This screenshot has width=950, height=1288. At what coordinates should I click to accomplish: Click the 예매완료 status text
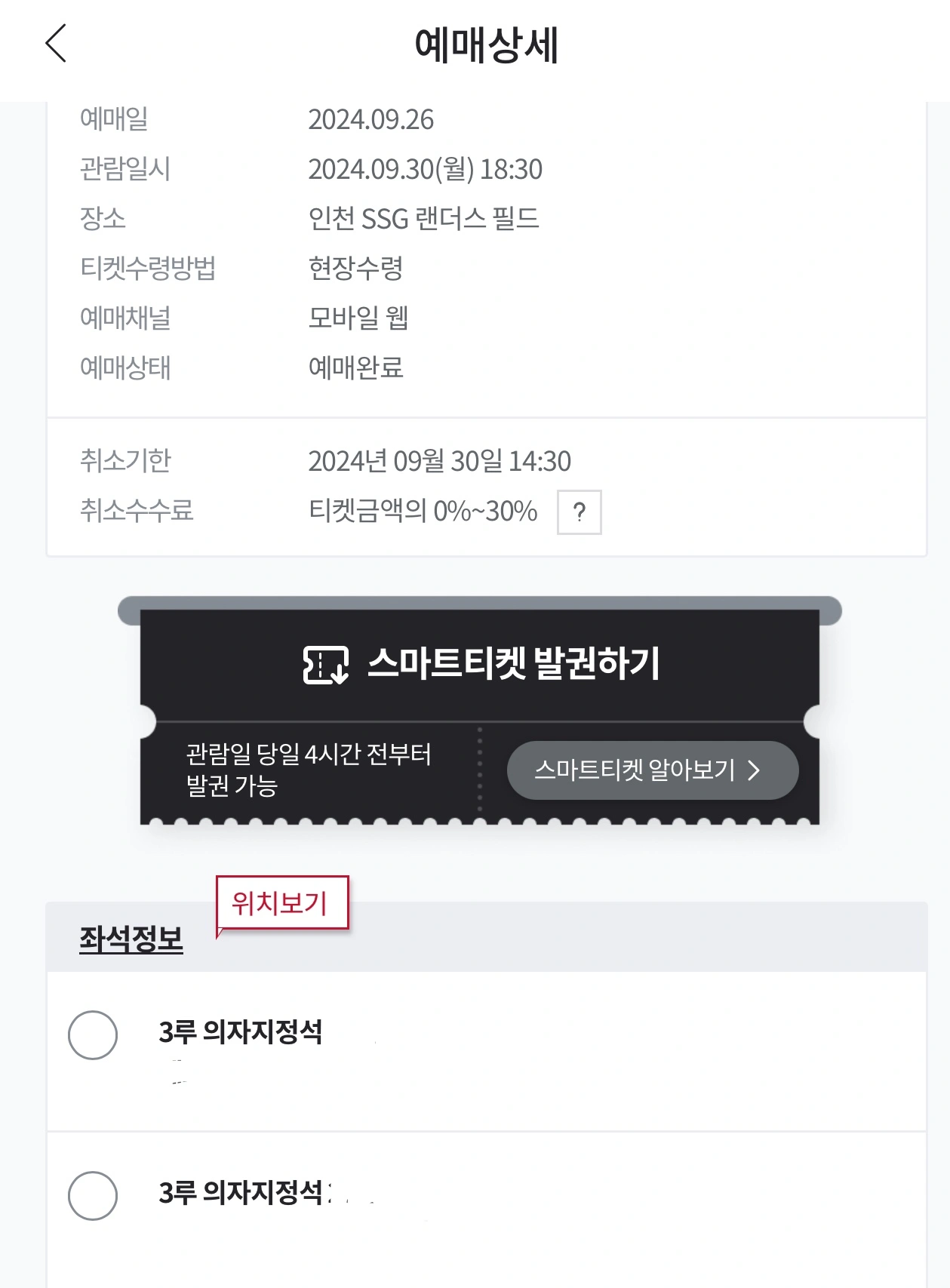pos(355,367)
